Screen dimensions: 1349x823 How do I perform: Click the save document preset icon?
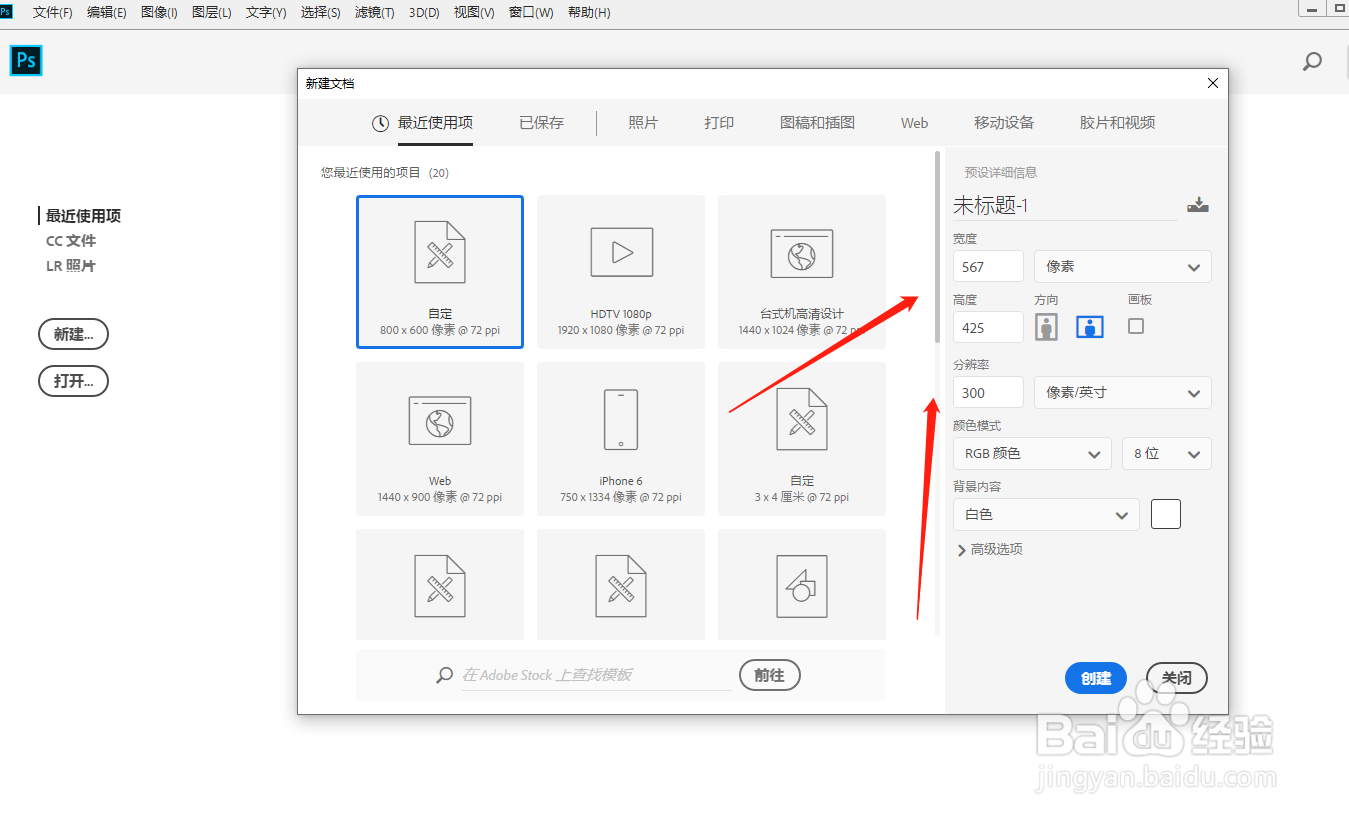coord(1197,204)
